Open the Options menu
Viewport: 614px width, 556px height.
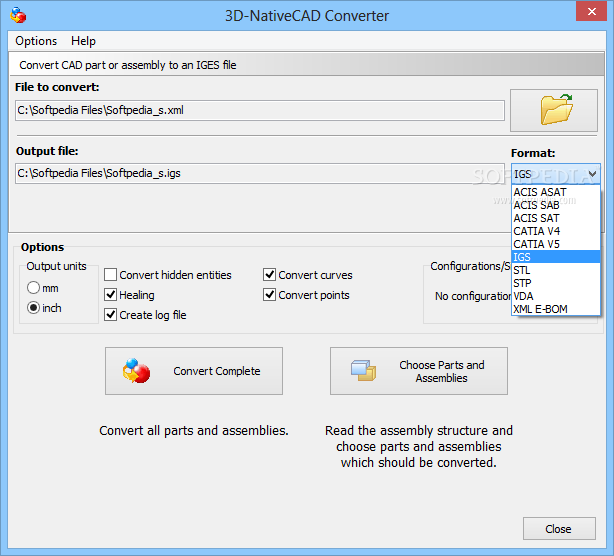coord(36,41)
